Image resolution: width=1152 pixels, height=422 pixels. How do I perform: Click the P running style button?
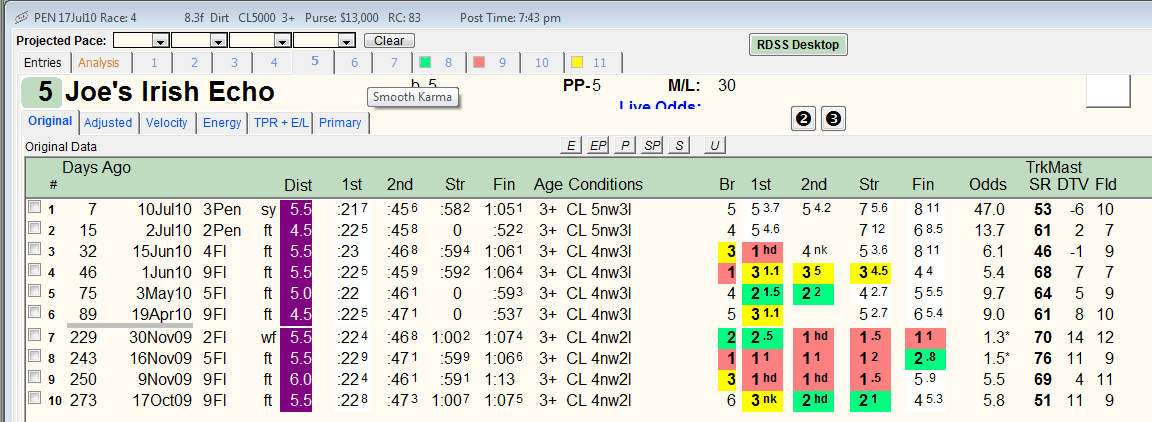pos(624,146)
